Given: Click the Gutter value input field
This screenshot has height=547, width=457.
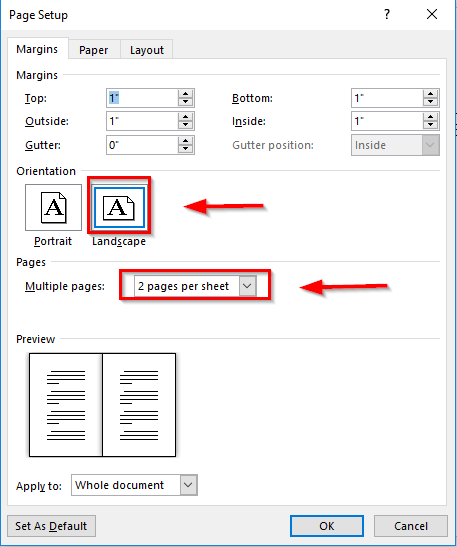Looking at the screenshot, I should pos(142,145).
